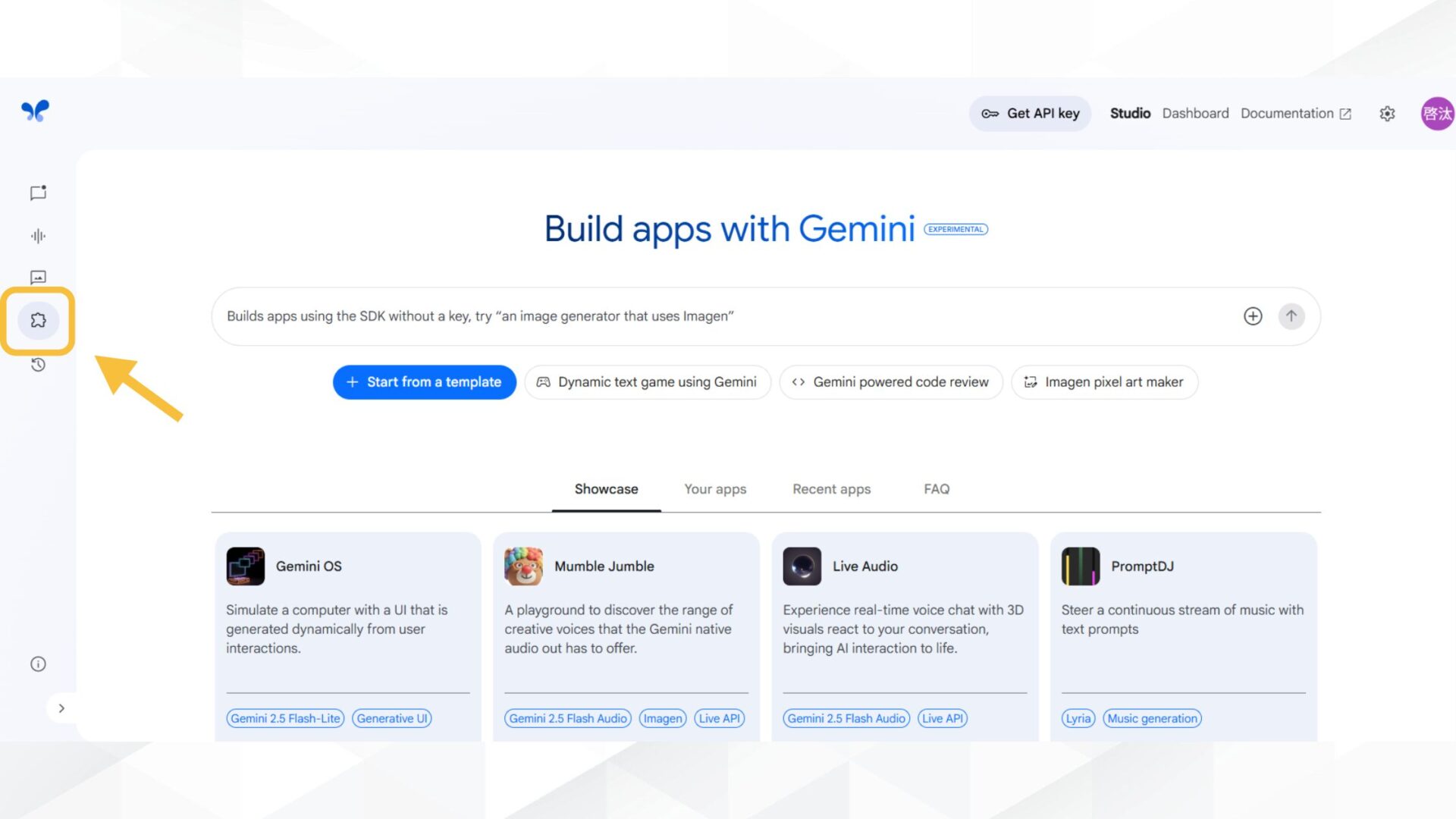Select the Imagen pixel art maker suggestion
1456x819 pixels.
pyautogui.click(x=1104, y=381)
